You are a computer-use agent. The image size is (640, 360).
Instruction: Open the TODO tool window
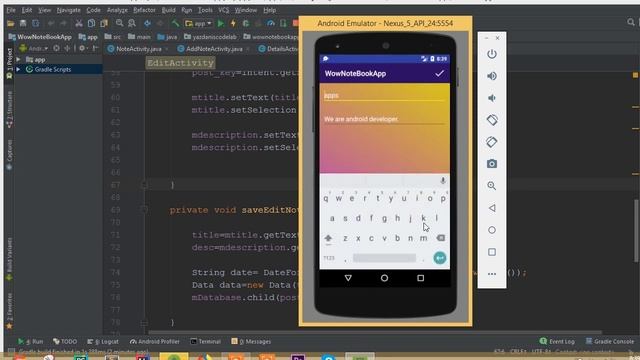(x=65, y=341)
